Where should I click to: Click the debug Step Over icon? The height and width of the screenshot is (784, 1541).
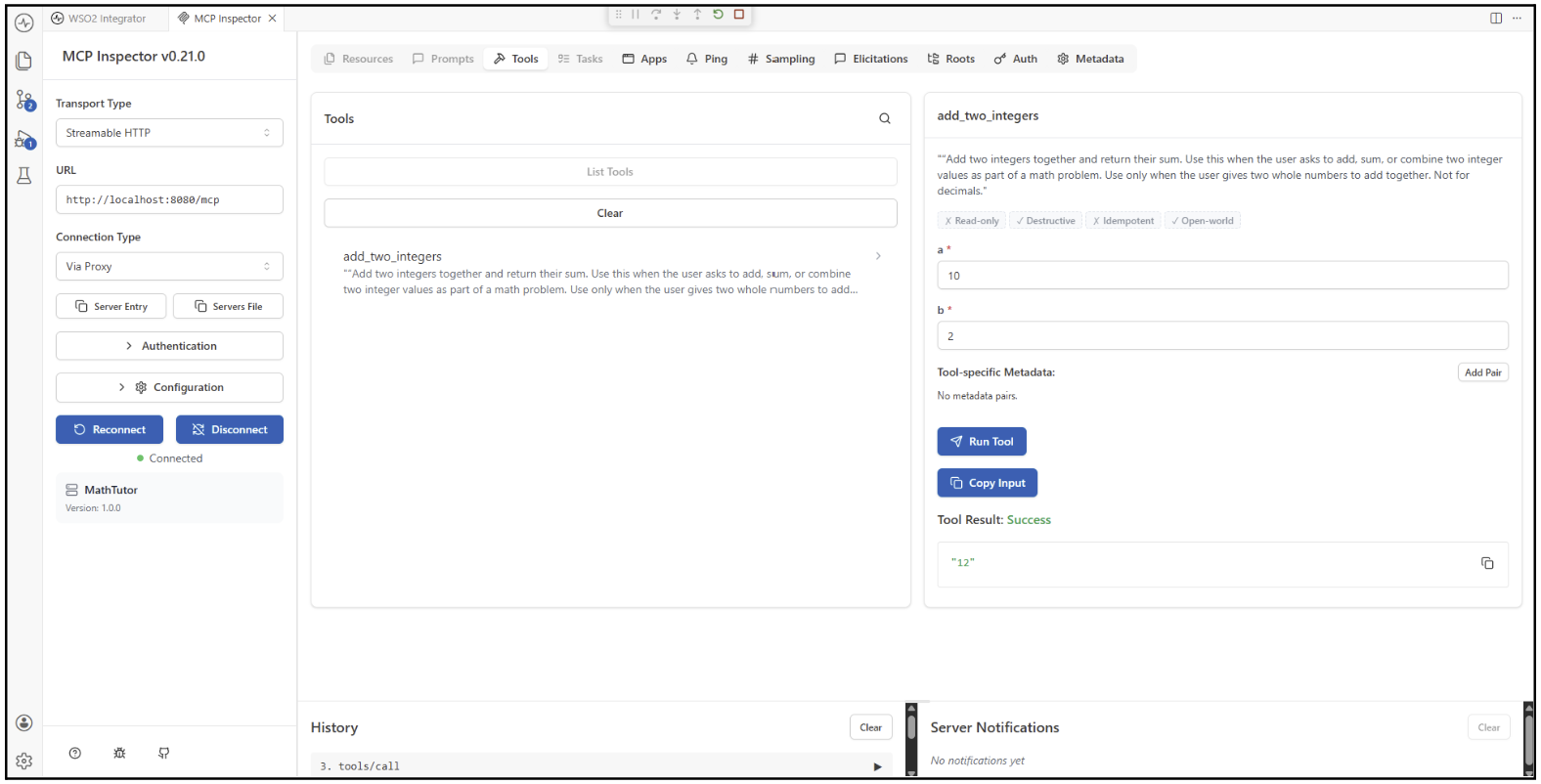tap(656, 15)
